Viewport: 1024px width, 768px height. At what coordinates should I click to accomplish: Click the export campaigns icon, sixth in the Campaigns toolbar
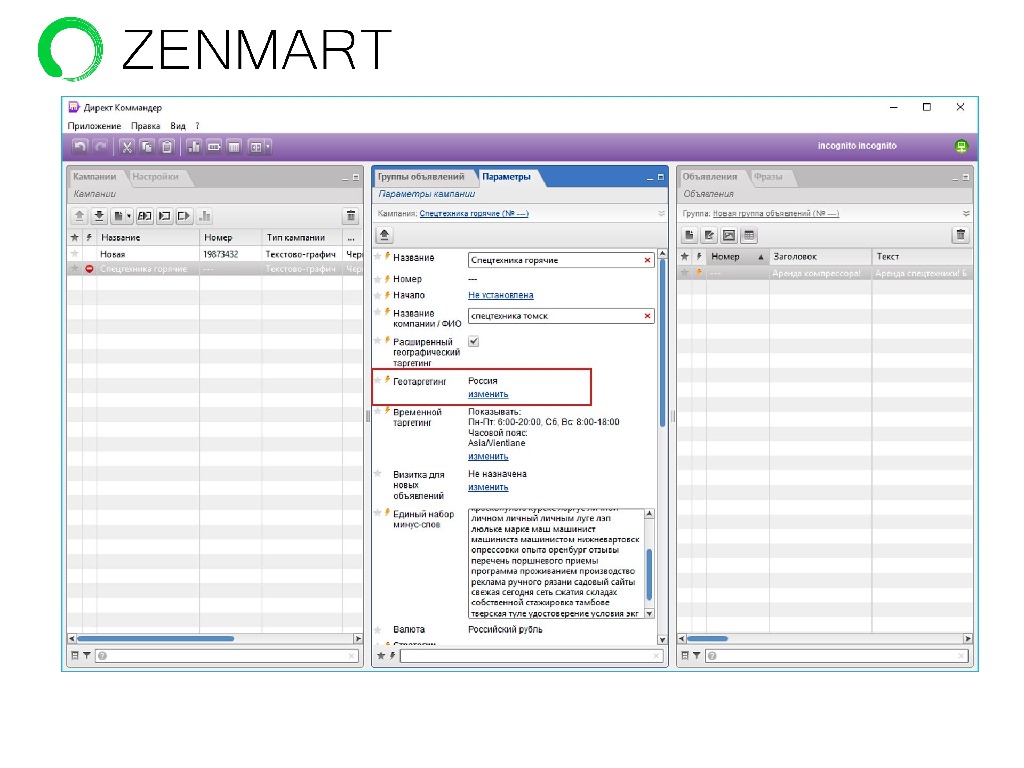pyautogui.click(x=184, y=216)
